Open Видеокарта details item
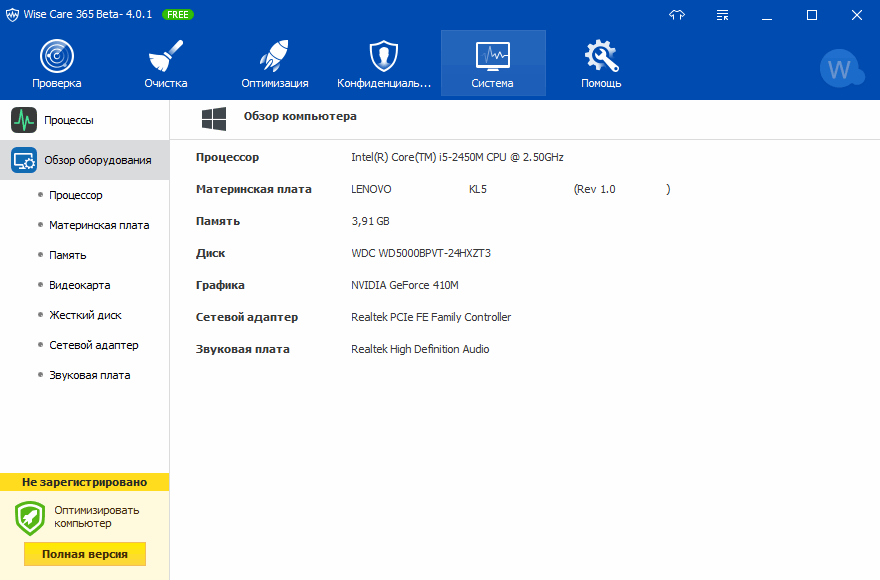The height and width of the screenshot is (580, 880). coord(80,285)
